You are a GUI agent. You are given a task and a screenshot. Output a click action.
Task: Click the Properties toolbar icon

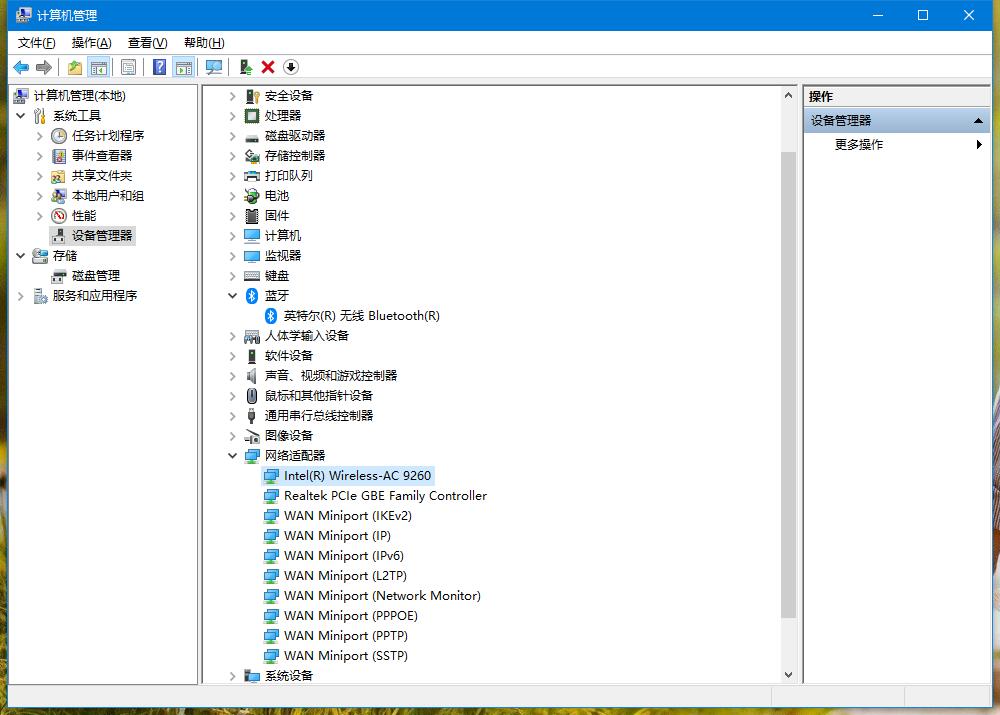pos(128,67)
